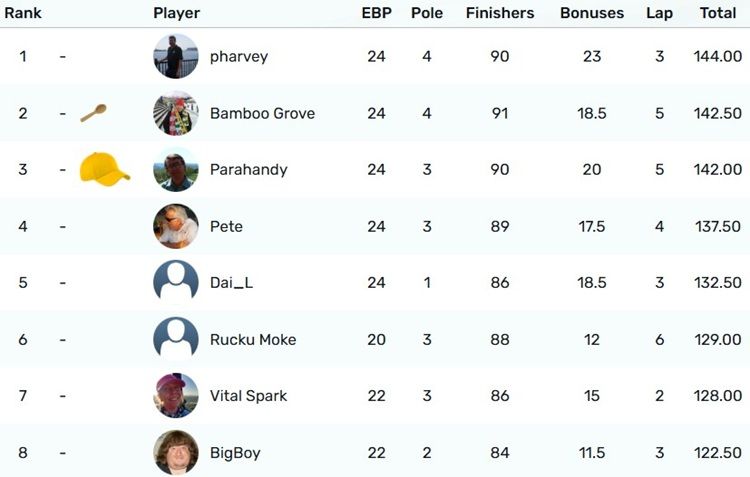Sort table by Pole column header

(x=427, y=13)
